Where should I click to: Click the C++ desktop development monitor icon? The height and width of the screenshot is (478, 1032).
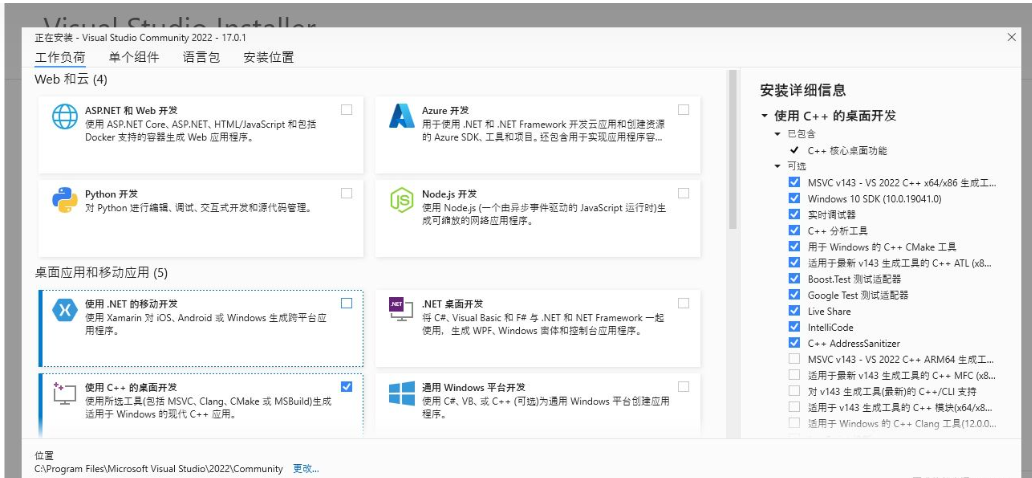click(64, 393)
